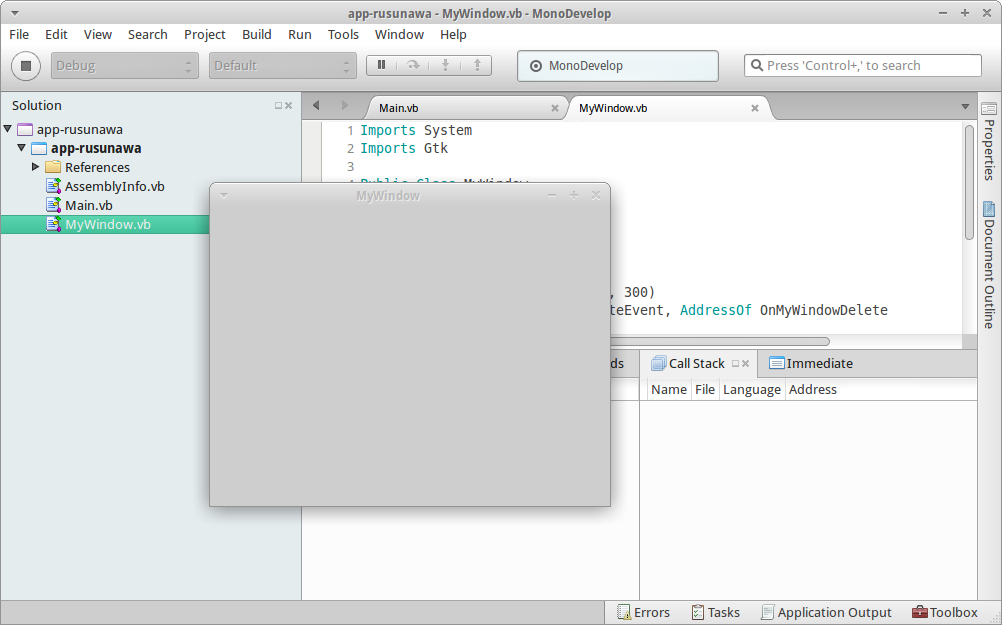The height and width of the screenshot is (625, 1002).
Task: Open MonoDevelop title bar window menu
Action: [x=14, y=13]
